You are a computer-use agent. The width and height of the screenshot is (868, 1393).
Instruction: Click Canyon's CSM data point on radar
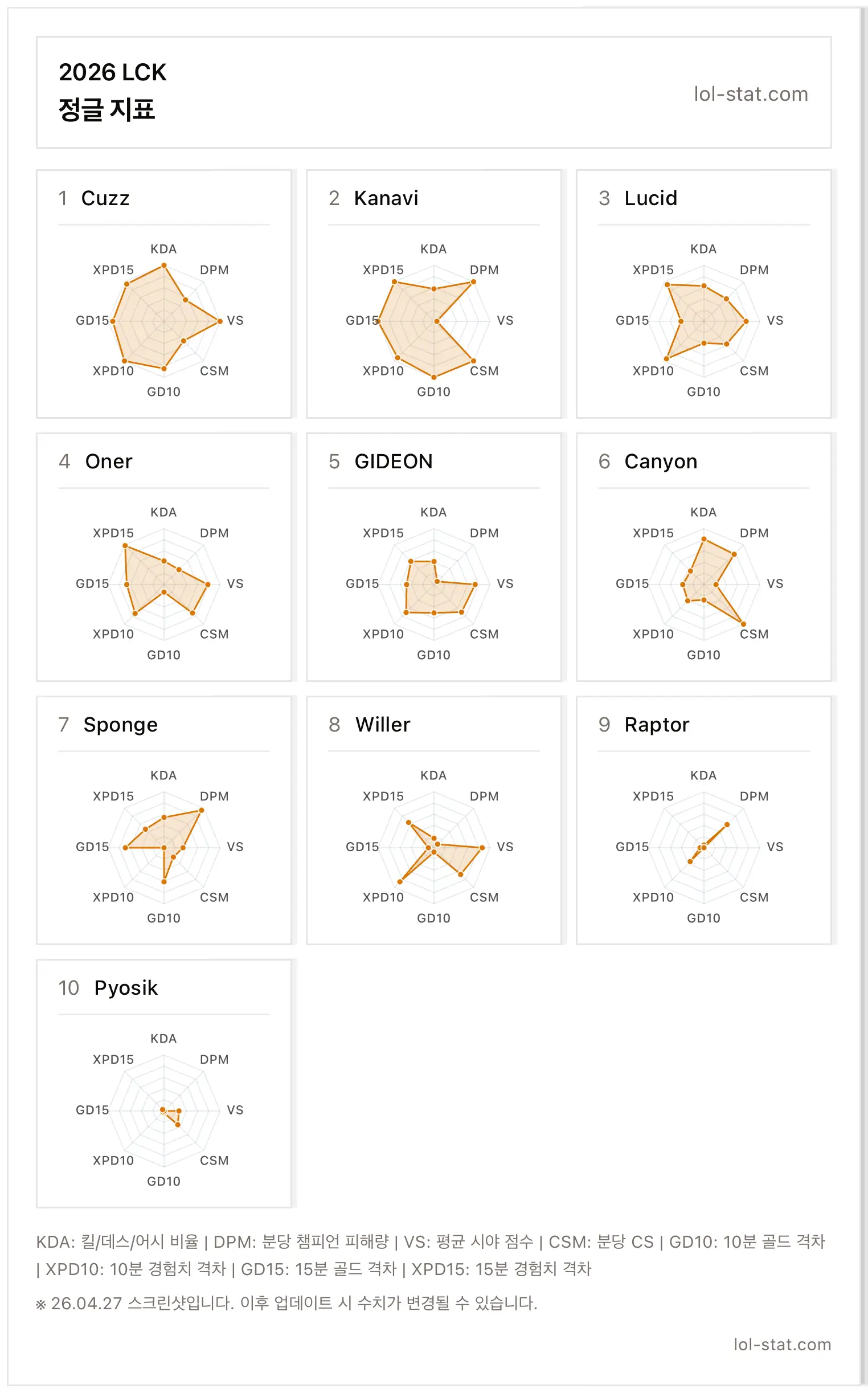[x=743, y=624]
